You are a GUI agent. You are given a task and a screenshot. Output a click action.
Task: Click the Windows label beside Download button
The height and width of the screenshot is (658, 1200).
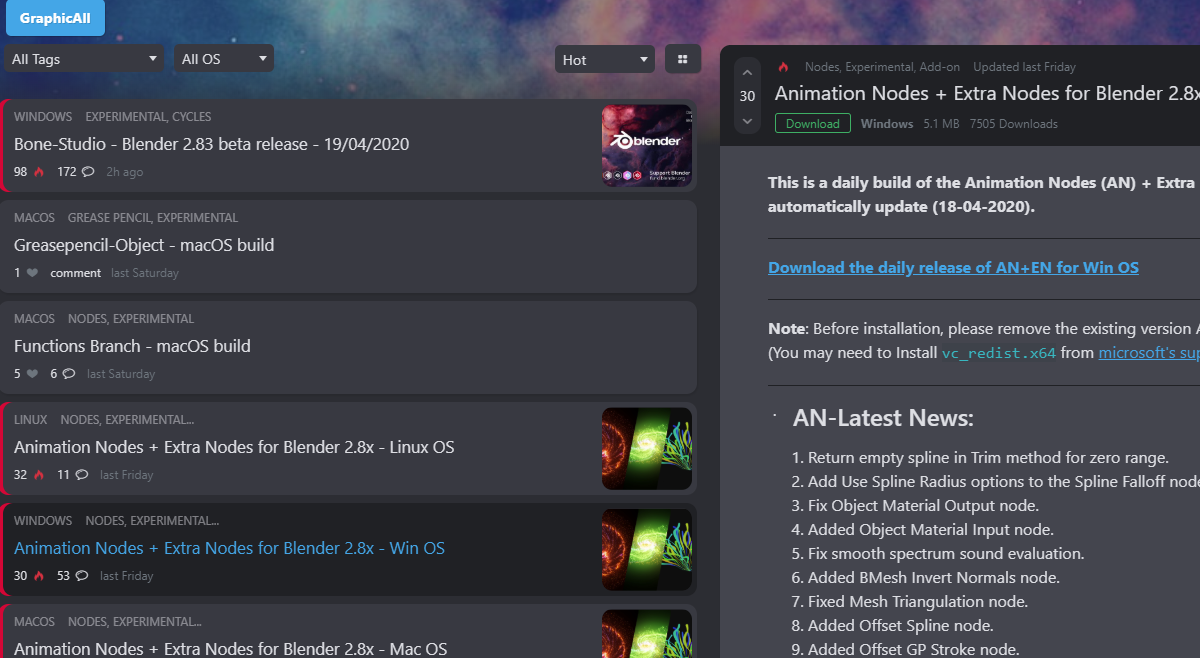pos(887,124)
